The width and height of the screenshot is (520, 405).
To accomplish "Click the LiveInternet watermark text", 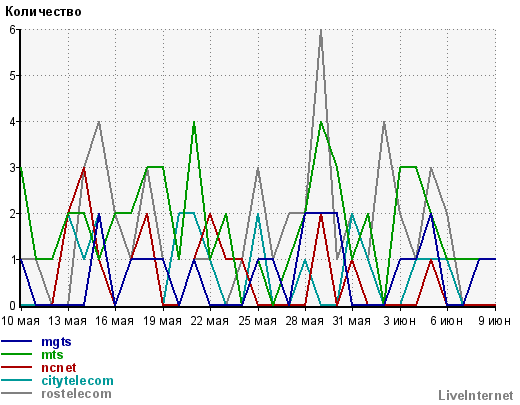I will tap(476, 395).
